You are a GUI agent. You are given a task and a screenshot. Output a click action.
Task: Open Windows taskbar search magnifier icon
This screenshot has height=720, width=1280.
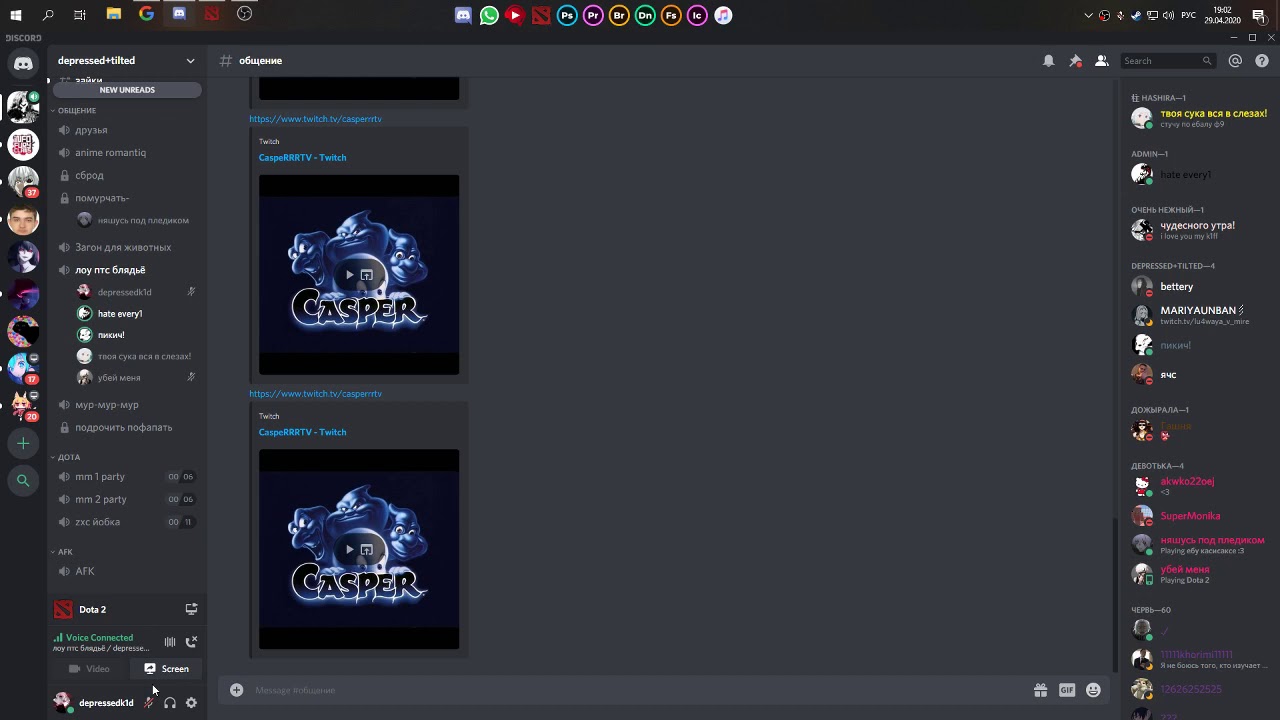click(x=48, y=15)
